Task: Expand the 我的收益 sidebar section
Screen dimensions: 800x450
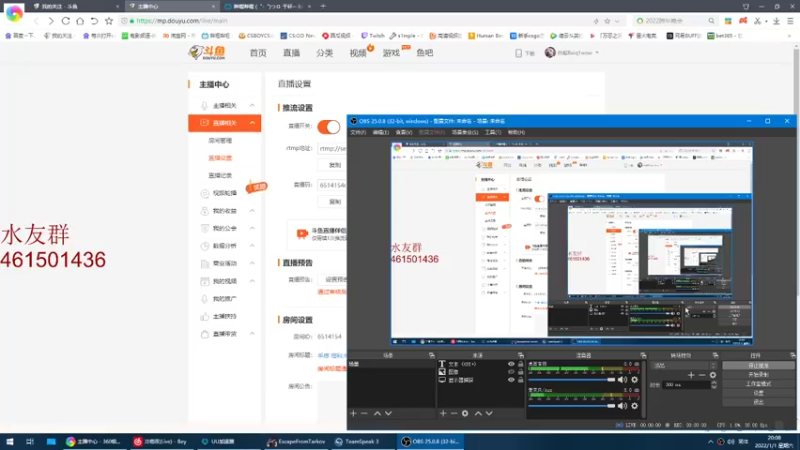Action: pyautogui.click(x=252, y=211)
